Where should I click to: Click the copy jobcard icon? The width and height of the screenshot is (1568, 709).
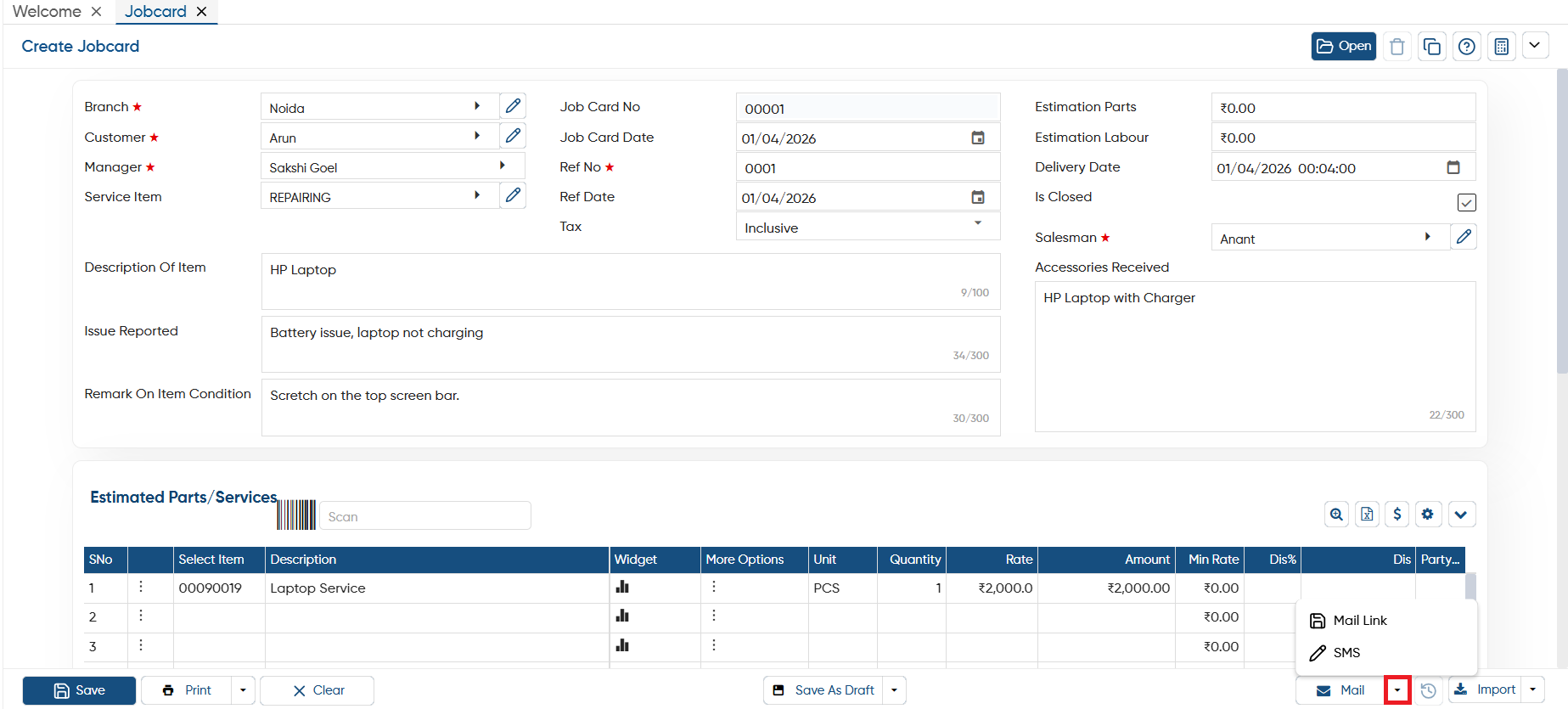(1432, 47)
